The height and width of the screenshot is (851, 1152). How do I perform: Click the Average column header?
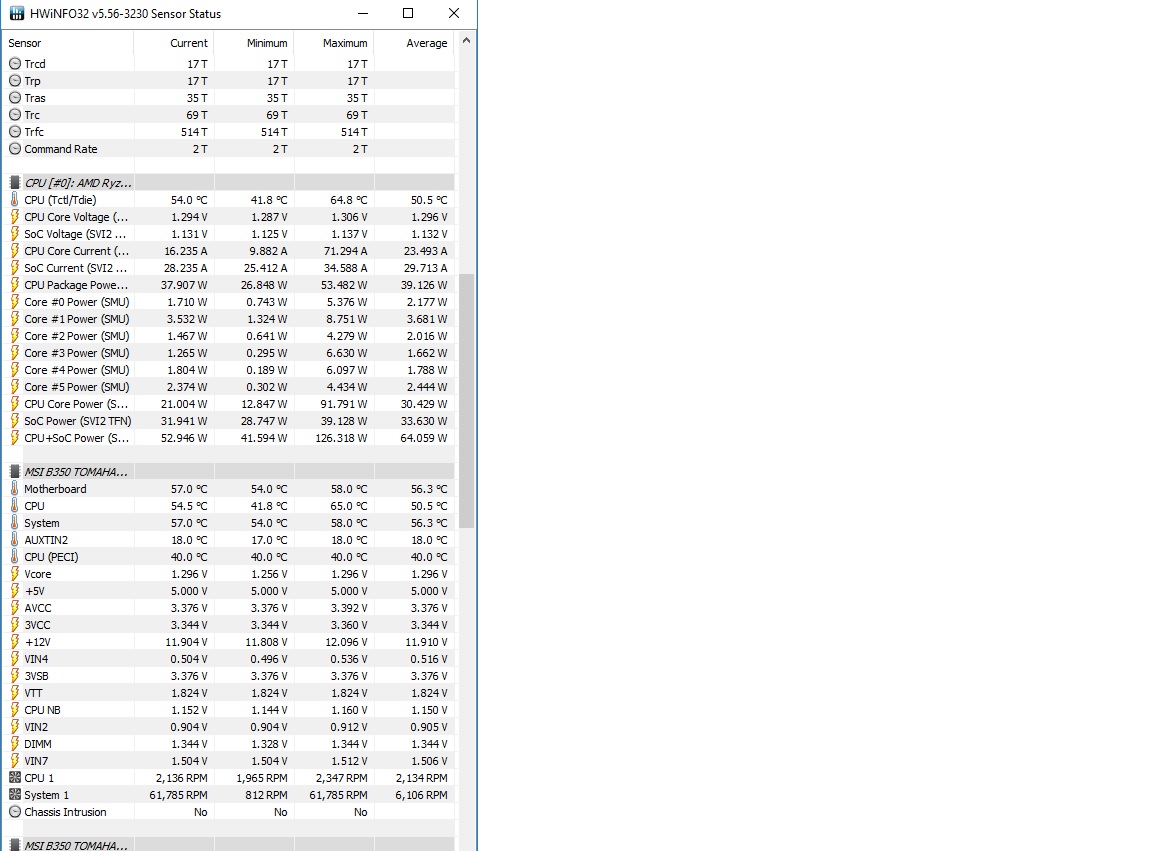[414, 43]
